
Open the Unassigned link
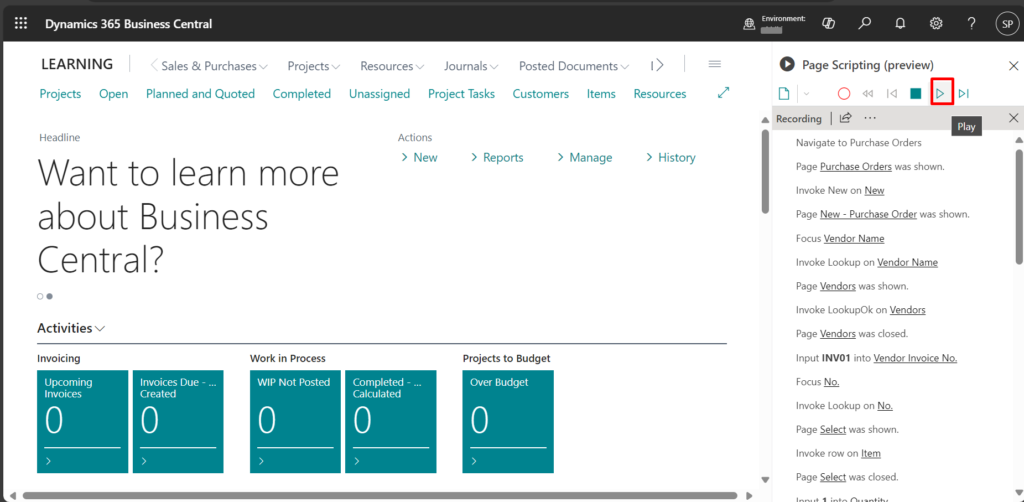[x=379, y=94]
